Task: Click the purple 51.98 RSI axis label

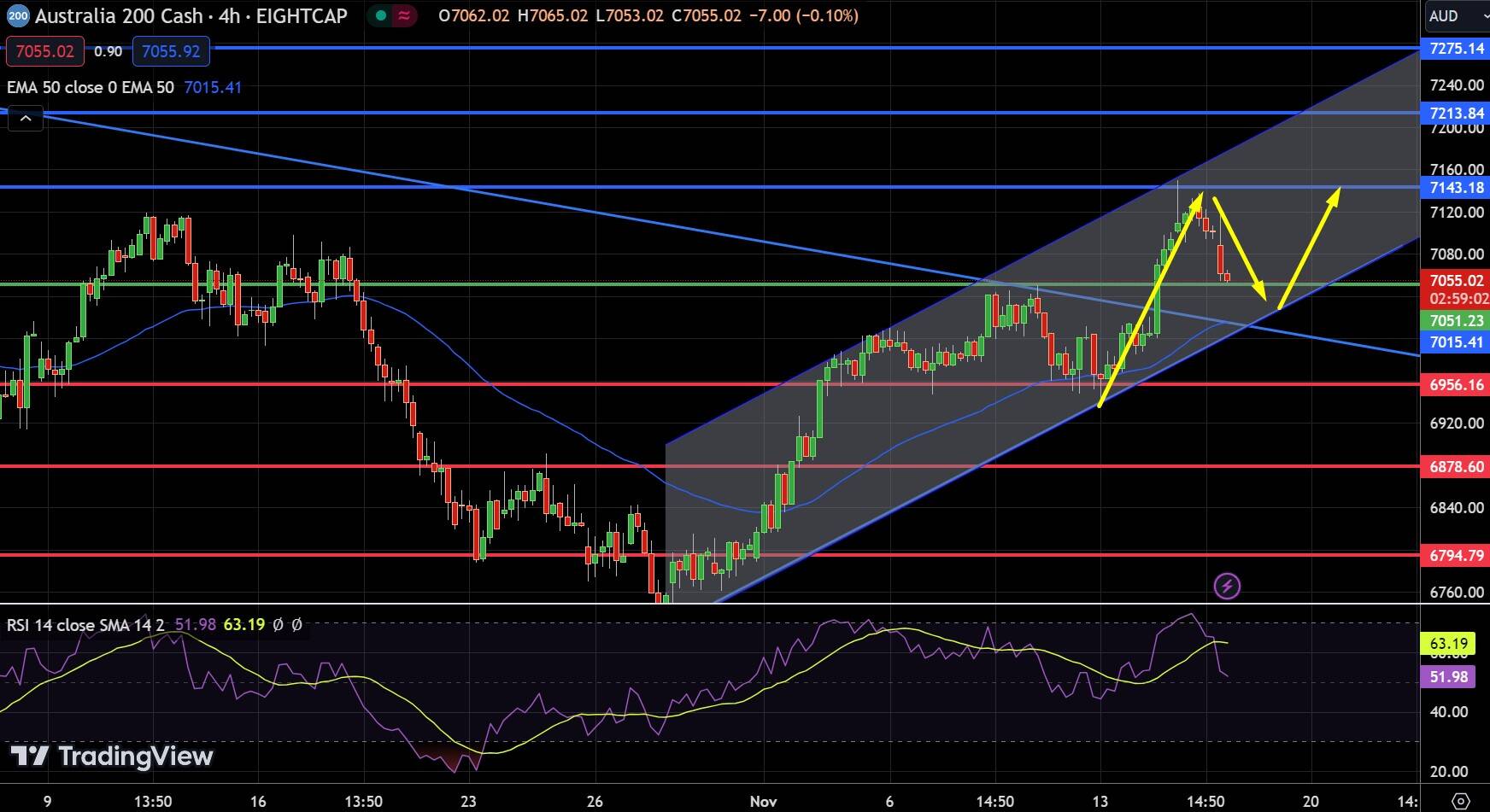Action: point(1448,677)
